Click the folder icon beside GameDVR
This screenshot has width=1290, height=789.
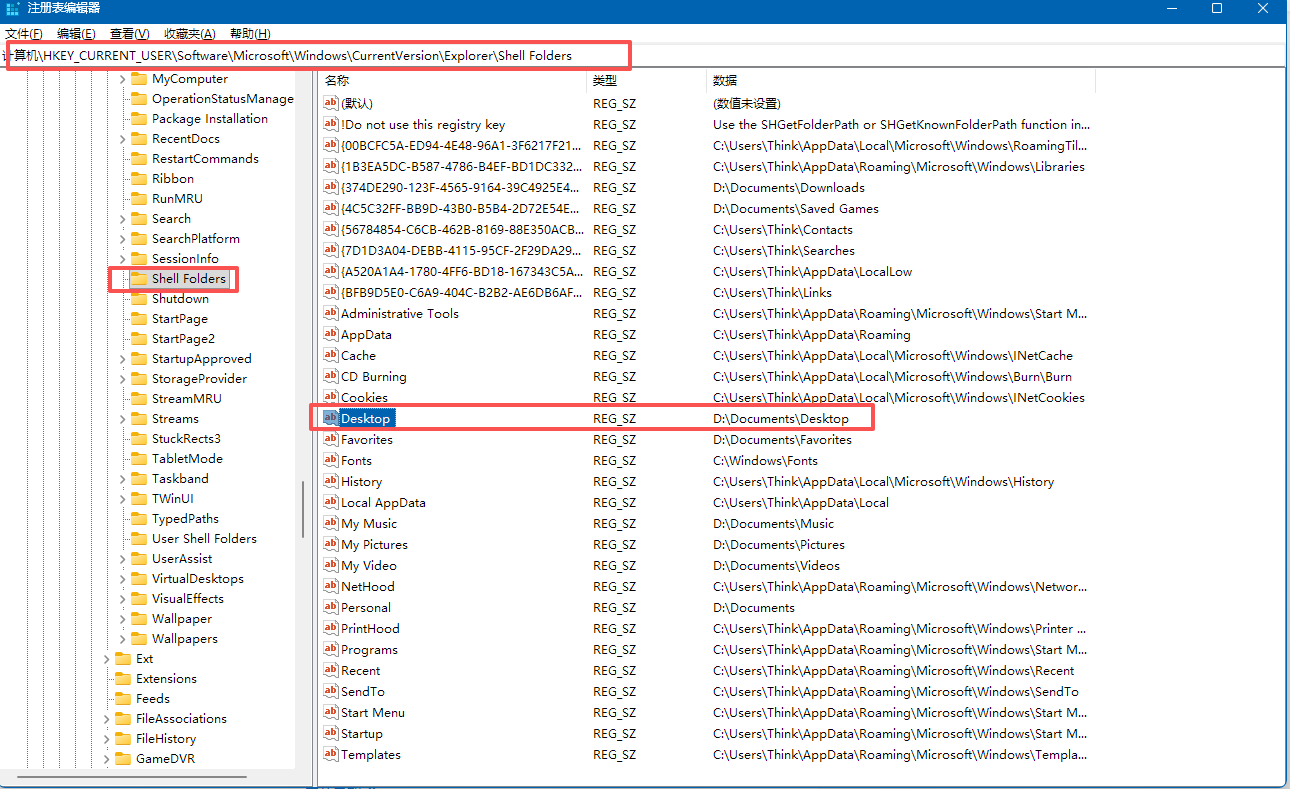click(x=123, y=759)
